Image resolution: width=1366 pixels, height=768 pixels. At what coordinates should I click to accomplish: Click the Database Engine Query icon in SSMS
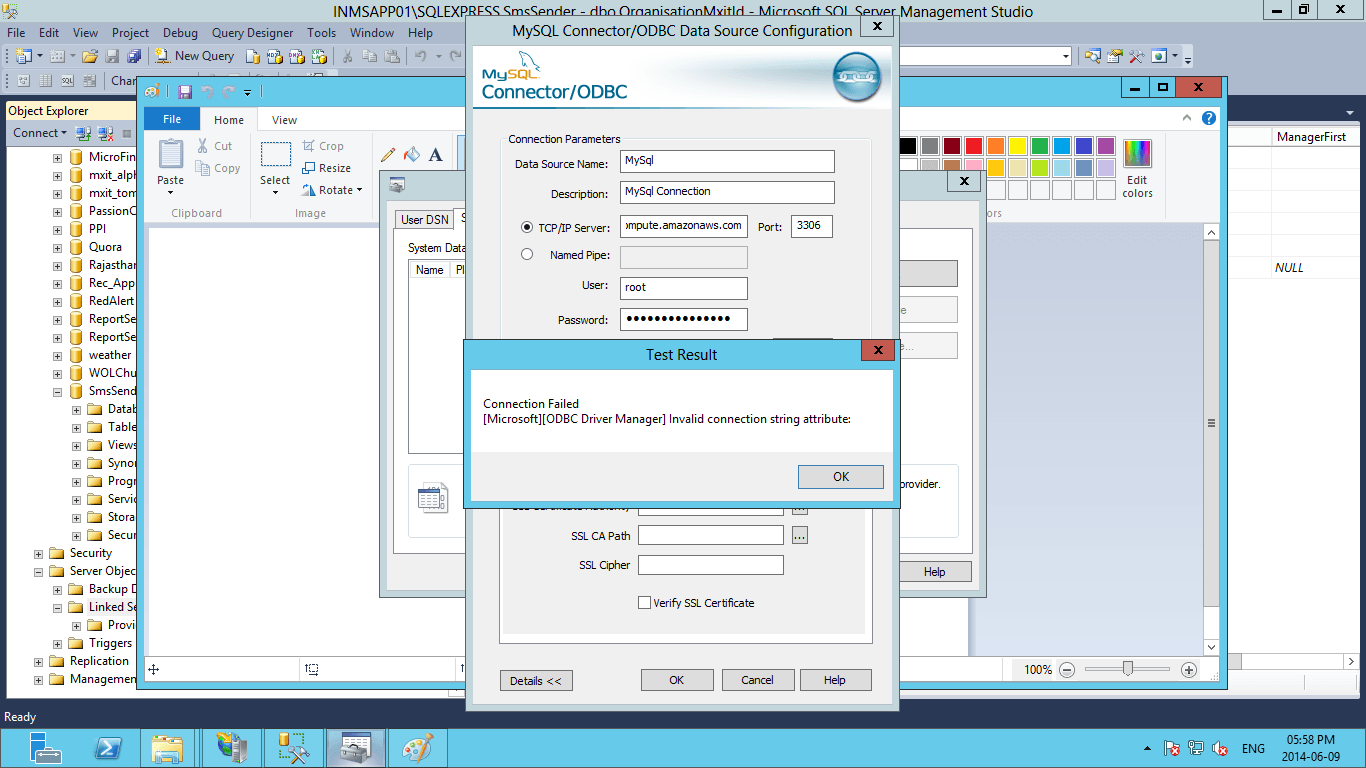tap(251, 56)
